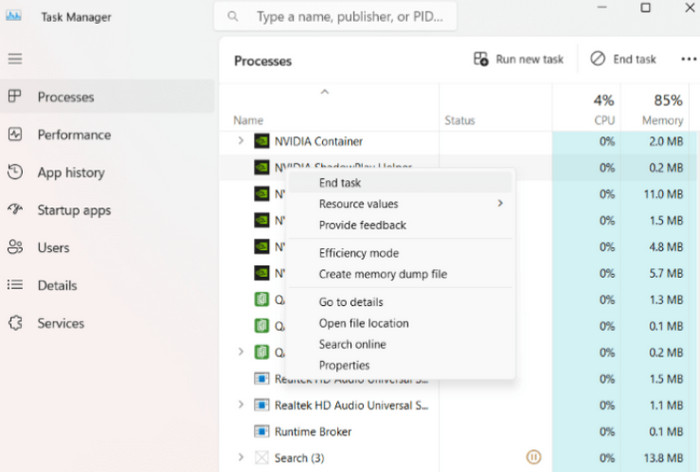The width and height of the screenshot is (700, 472).
Task: Go to Startup apps section
Action: click(x=73, y=211)
